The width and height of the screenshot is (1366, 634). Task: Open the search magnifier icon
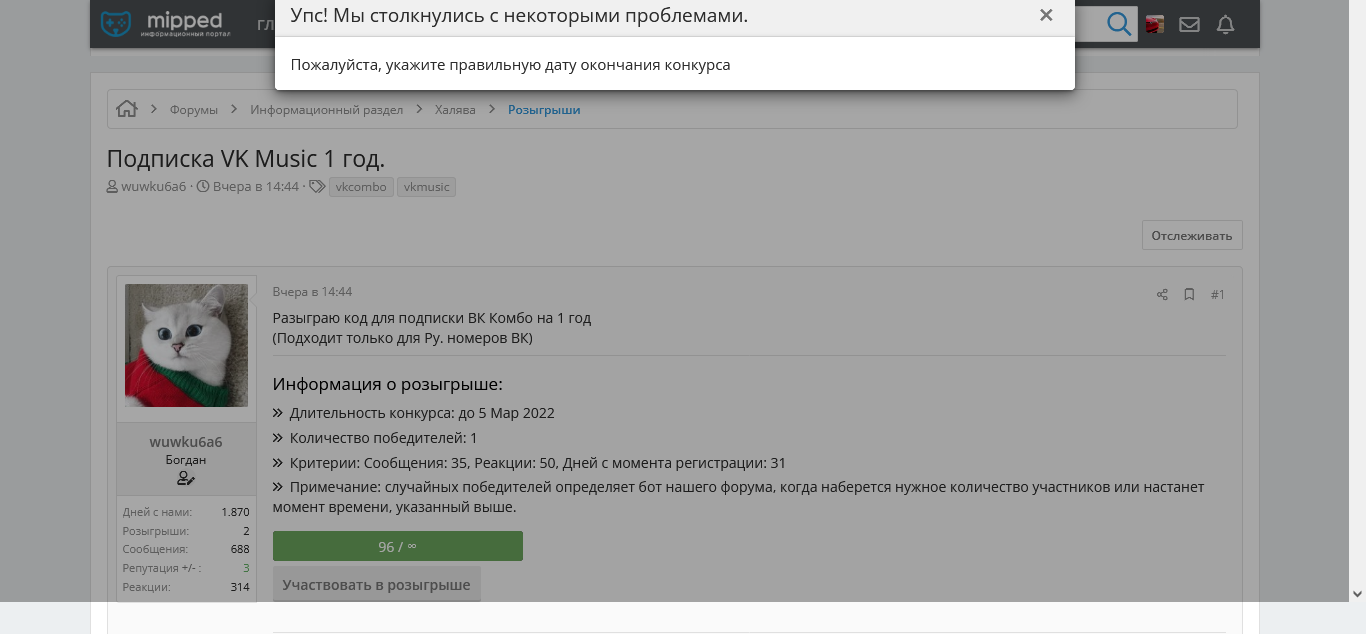click(1119, 24)
